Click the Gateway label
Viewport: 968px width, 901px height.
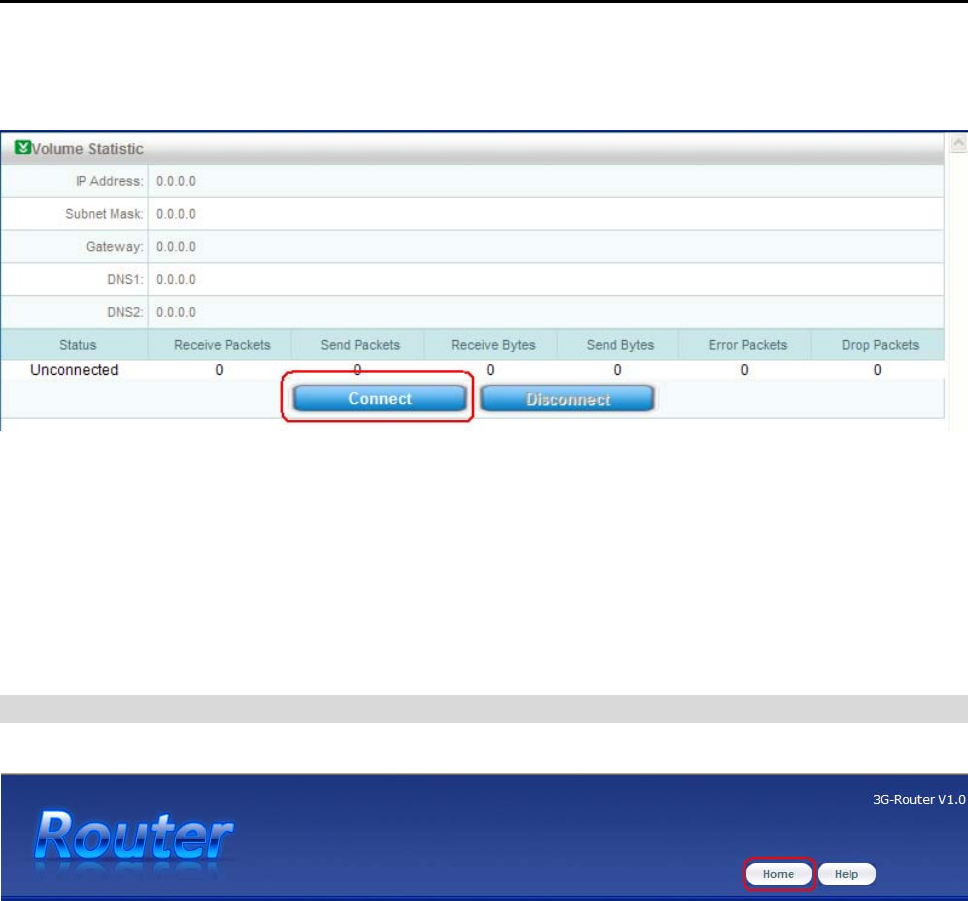115,246
